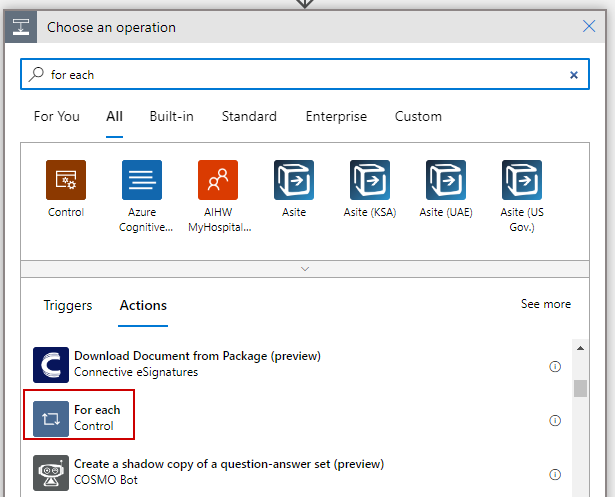Clear the search box with the X
The height and width of the screenshot is (497, 615).
click(x=574, y=75)
